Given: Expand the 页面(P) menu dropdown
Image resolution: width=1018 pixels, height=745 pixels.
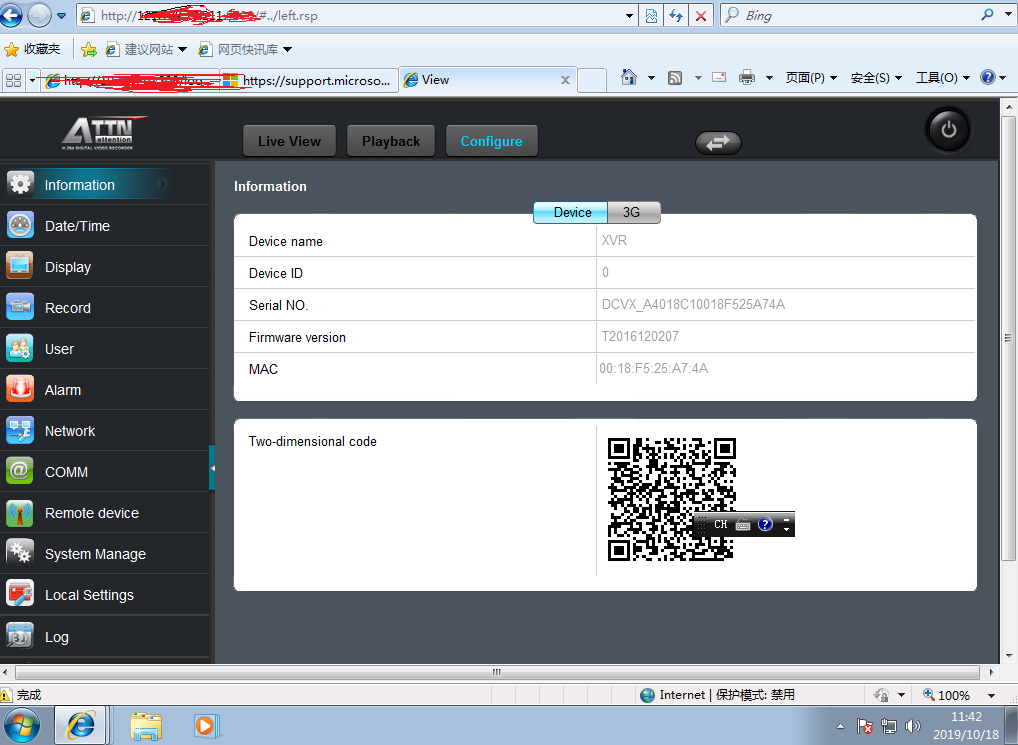Looking at the screenshot, I should [x=812, y=78].
